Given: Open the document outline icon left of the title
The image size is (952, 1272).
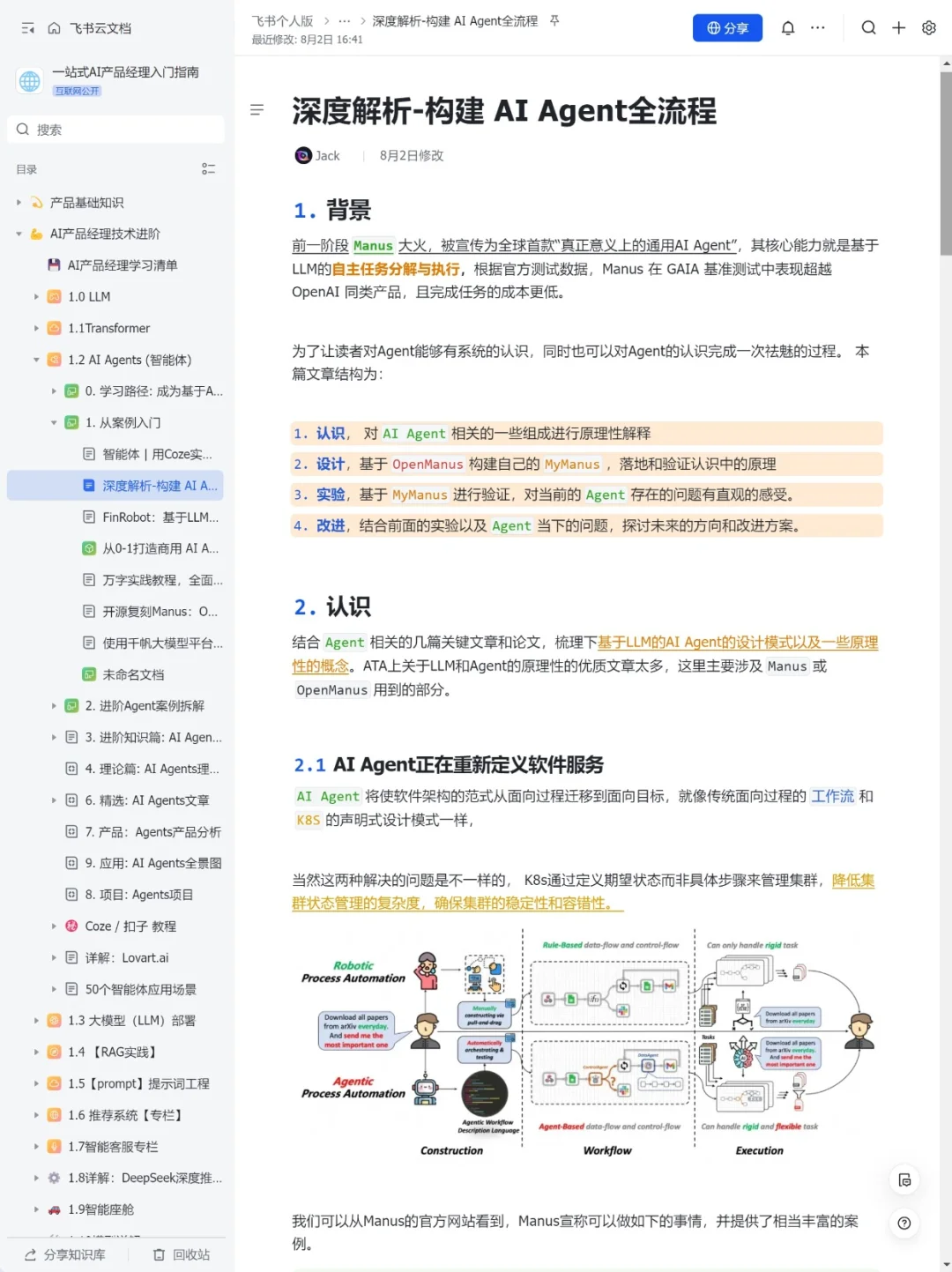Looking at the screenshot, I should coord(257,109).
